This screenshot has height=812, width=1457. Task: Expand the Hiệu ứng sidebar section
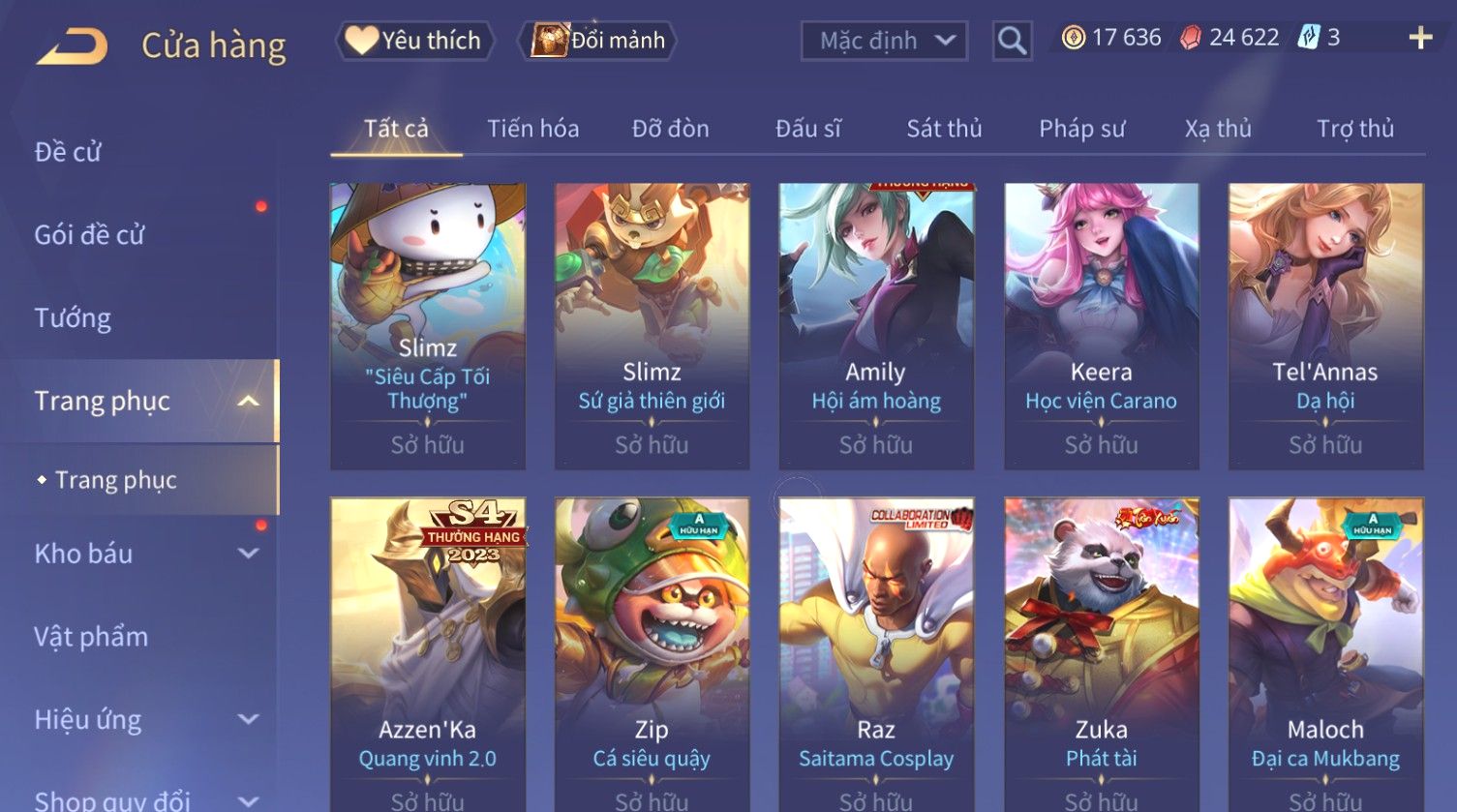pos(249,719)
